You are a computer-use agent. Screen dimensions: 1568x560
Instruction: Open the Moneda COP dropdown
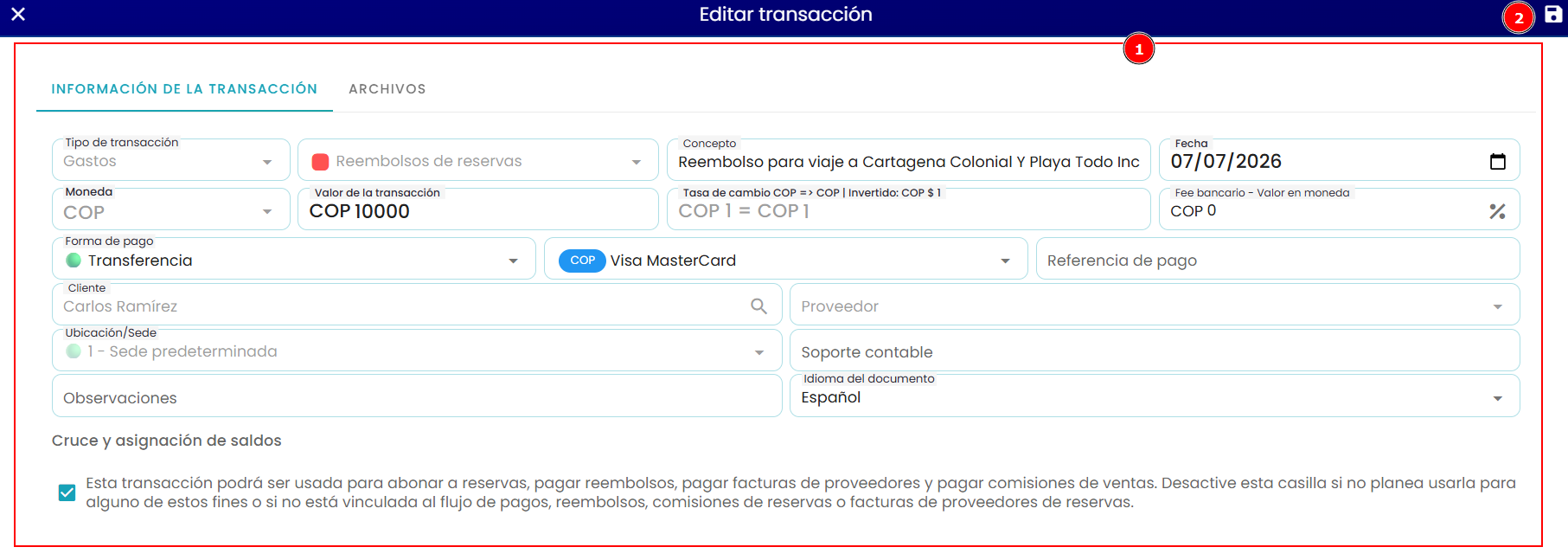coord(171,210)
